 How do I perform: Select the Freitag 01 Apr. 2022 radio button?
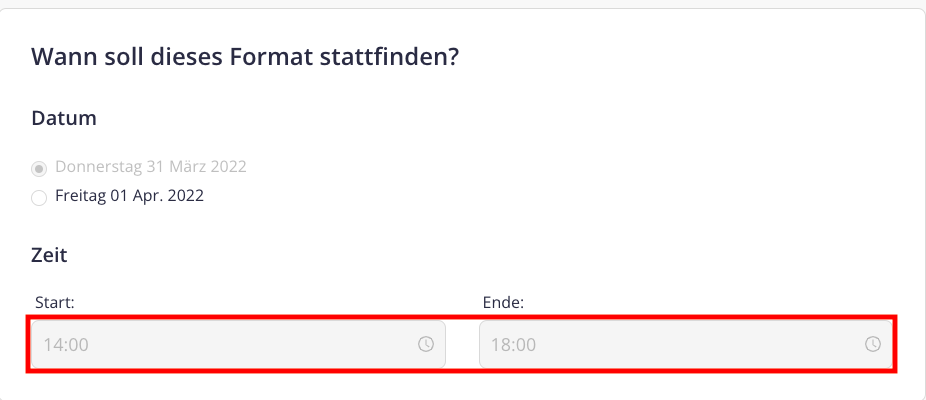point(39,198)
